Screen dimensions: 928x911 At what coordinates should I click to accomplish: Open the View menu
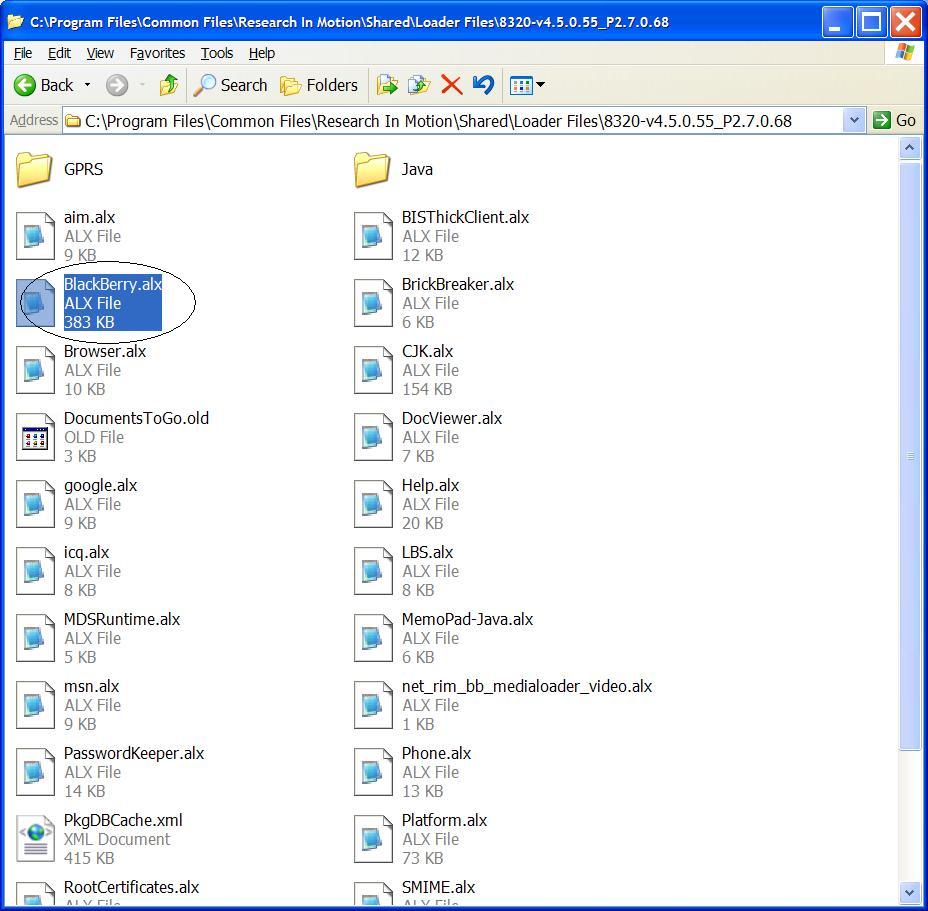point(100,53)
